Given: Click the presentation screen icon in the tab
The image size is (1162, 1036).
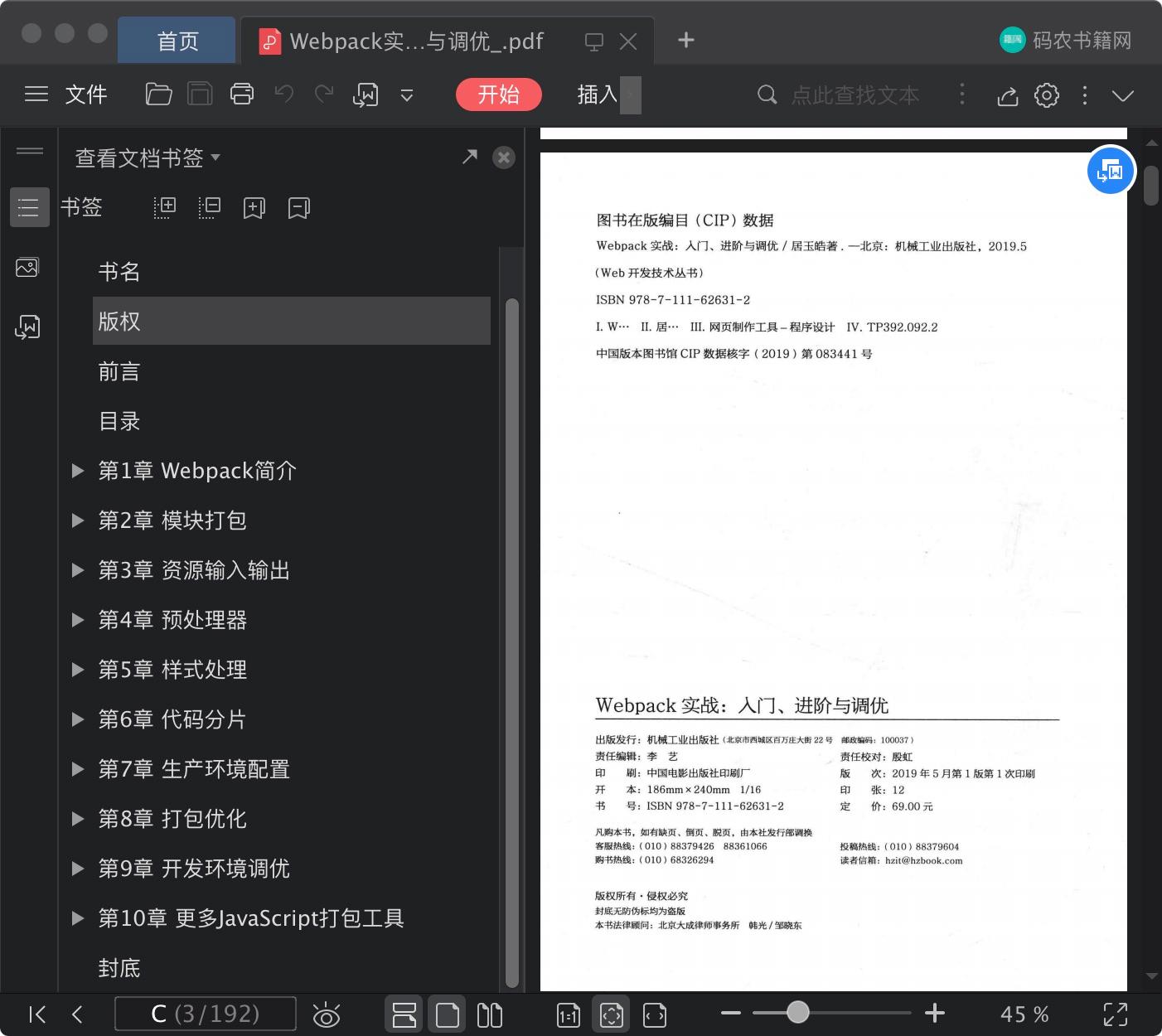Looking at the screenshot, I should (x=594, y=41).
